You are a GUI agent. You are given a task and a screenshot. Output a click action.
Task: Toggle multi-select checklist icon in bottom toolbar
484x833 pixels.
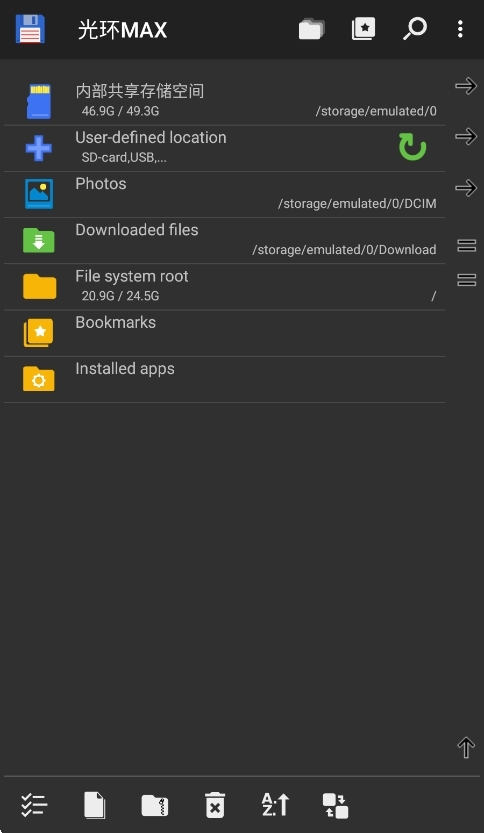[x=34, y=805]
